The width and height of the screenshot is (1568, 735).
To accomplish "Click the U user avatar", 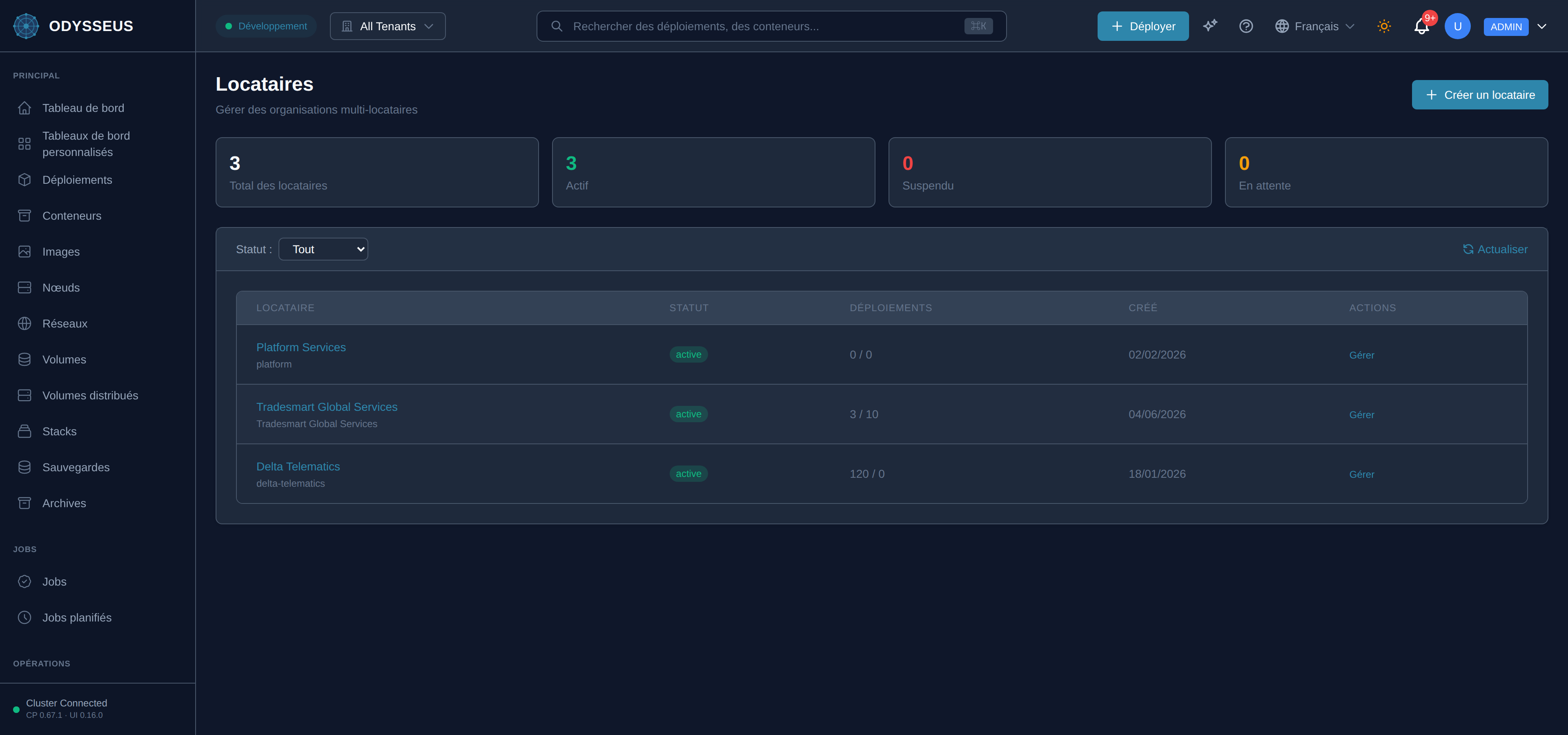I will [x=1457, y=26].
